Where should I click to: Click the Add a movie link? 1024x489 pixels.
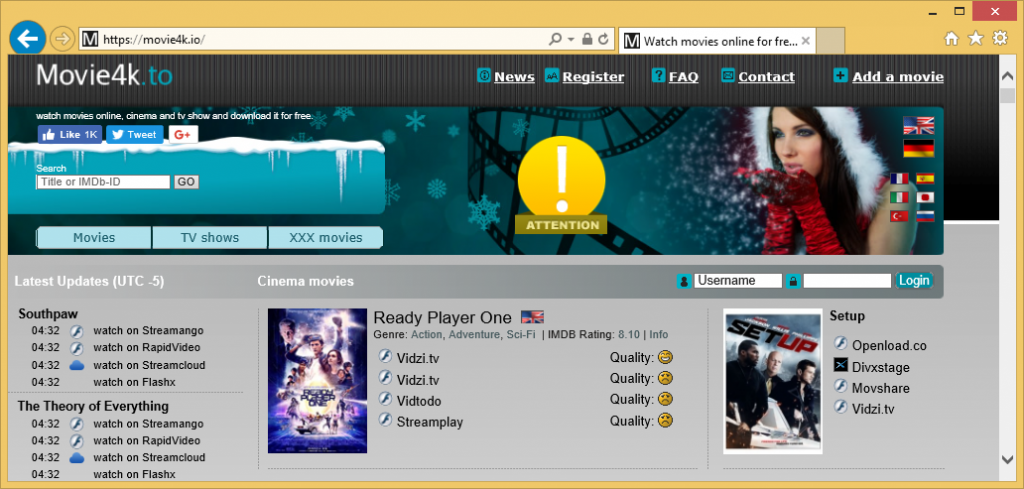pos(897,77)
